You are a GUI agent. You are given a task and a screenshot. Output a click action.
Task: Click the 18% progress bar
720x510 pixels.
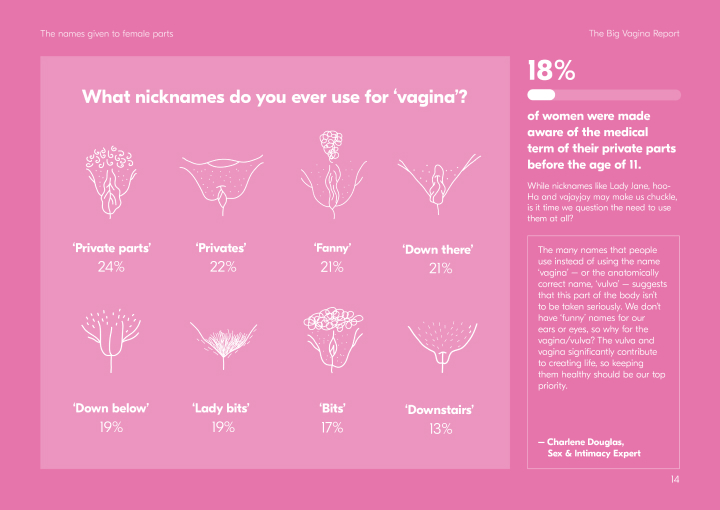click(604, 95)
